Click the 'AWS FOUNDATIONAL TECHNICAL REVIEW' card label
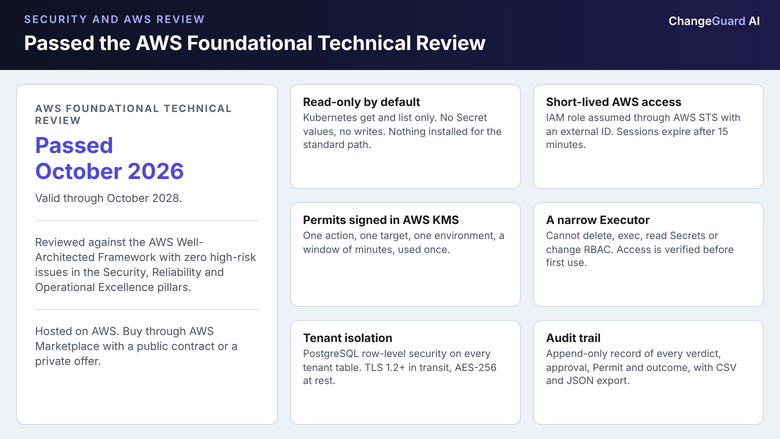Viewport: 780px width, 439px height. [133, 114]
